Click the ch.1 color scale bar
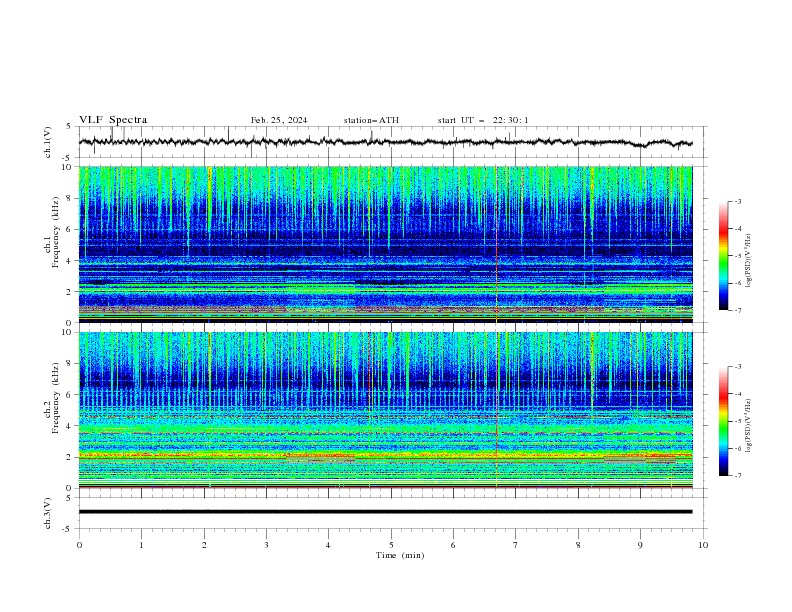The height and width of the screenshot is (612, 792). pyautogui.click(x=723, y=256)
